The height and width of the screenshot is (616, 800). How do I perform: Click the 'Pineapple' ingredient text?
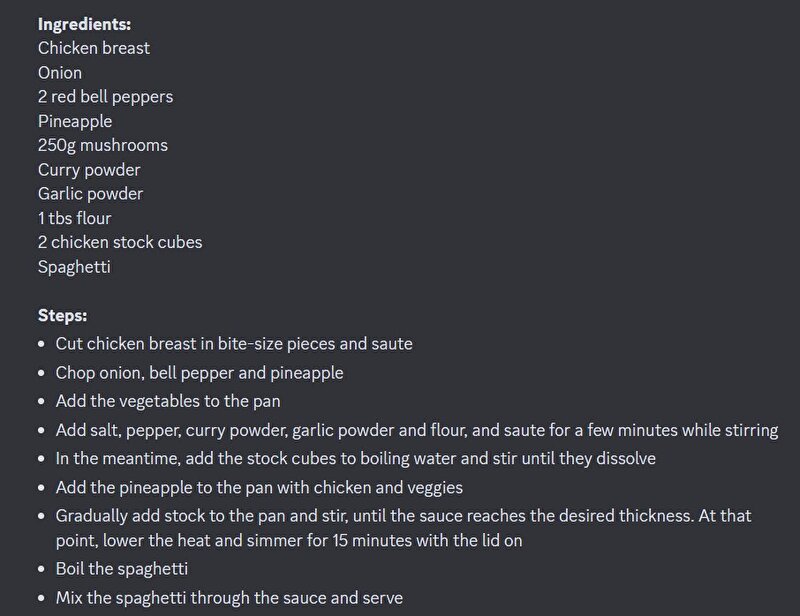click(75, 121)
